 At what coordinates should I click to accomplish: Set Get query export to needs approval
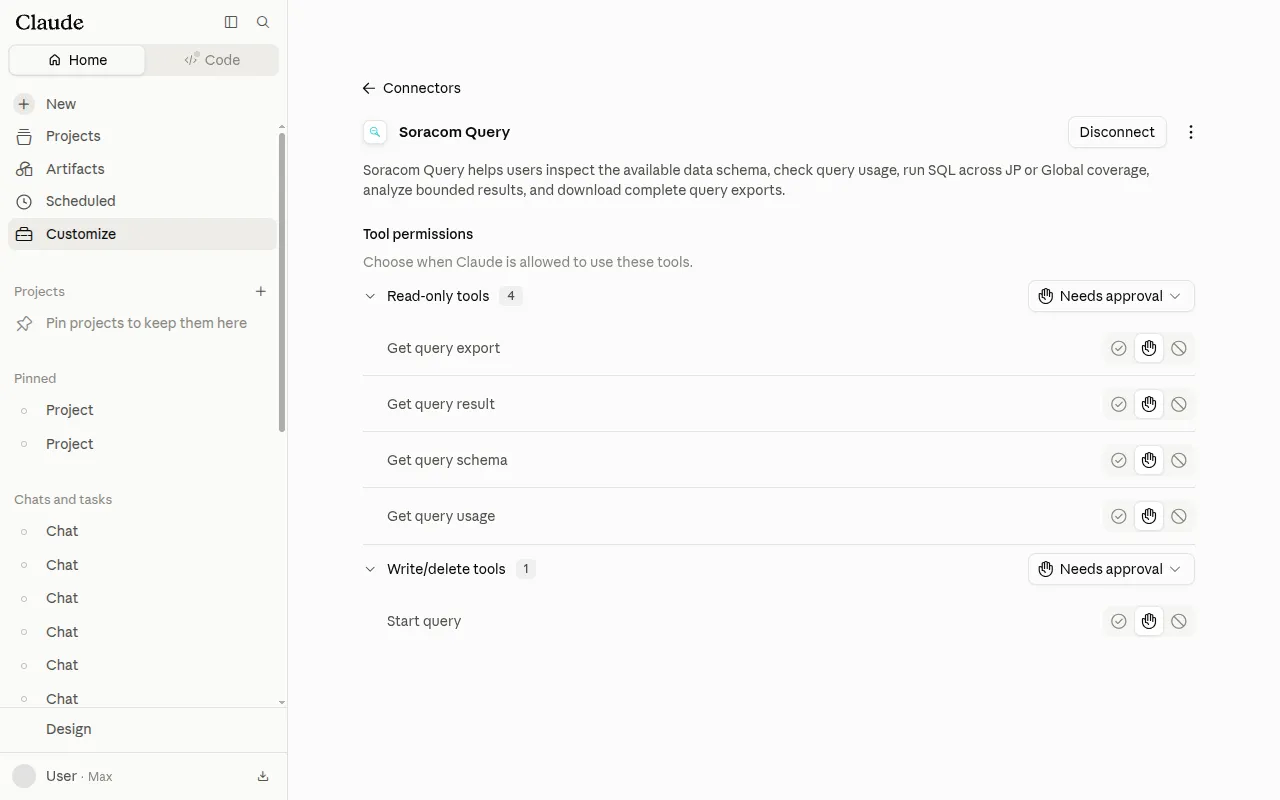coord(1149,348)
